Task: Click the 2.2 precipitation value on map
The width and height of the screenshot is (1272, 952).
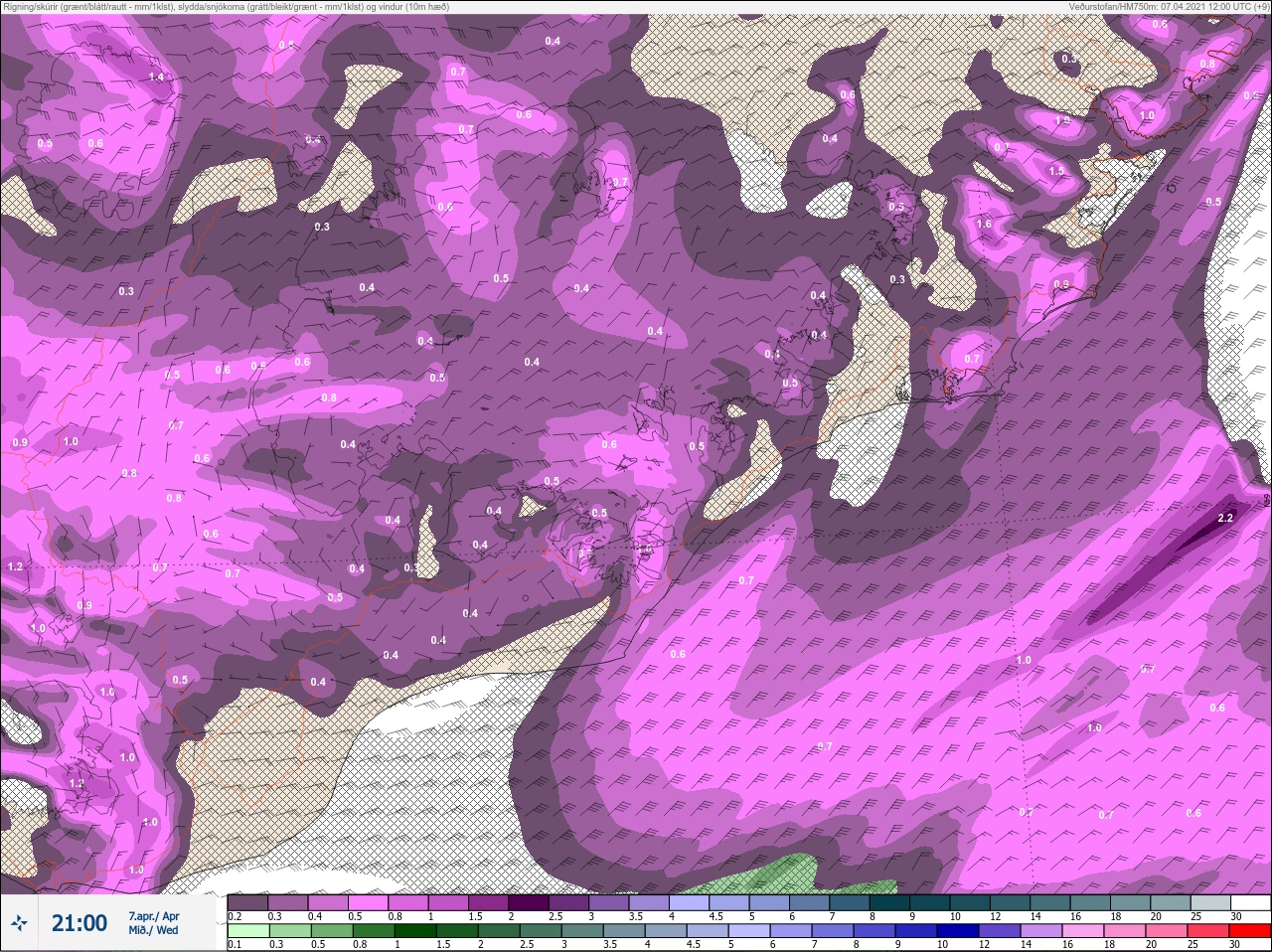Action: pos(1225,518)
